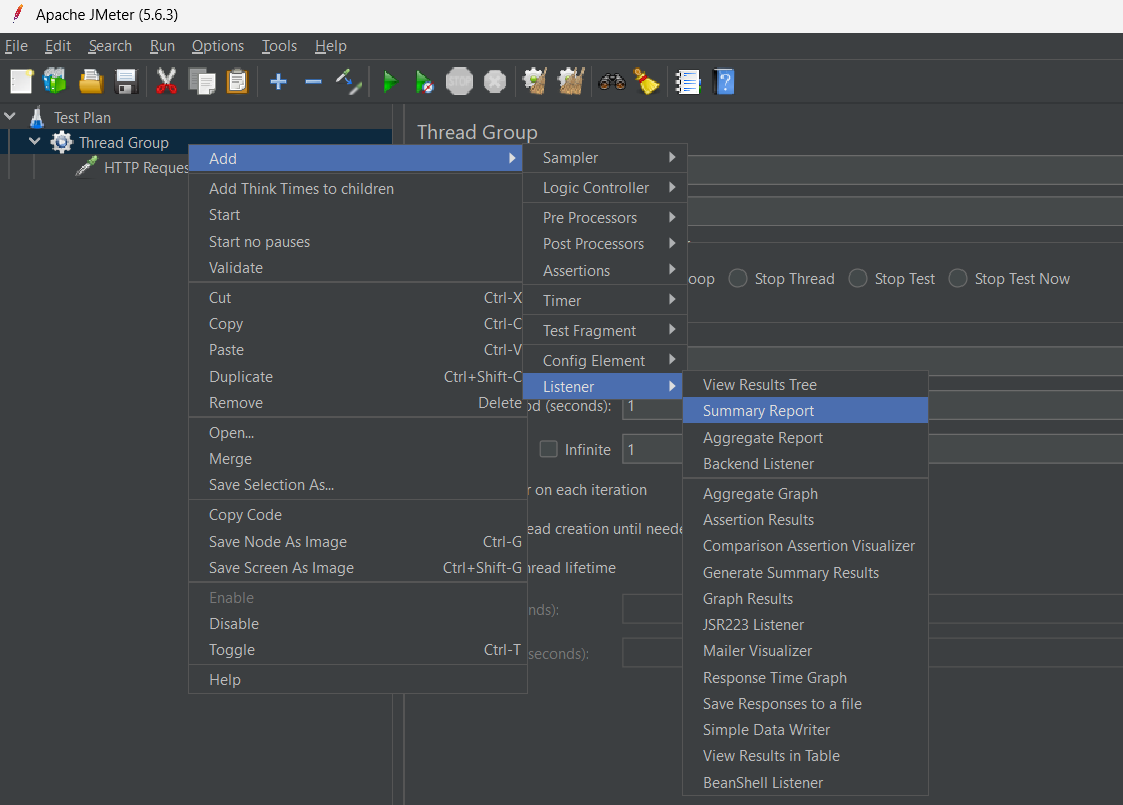Click the Test Plan flask icon

[x=37, y=117]
